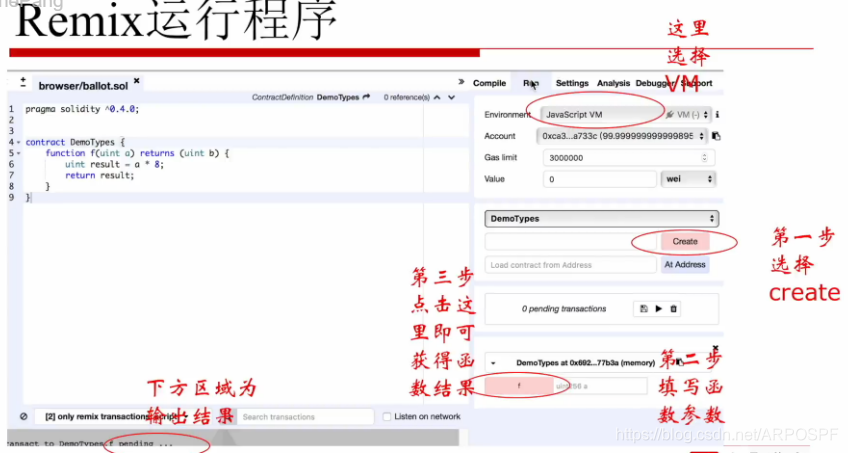Screen dimensions: 848x453
Task: Go to previous reference with the up chevron
Action: coord(437,97)
